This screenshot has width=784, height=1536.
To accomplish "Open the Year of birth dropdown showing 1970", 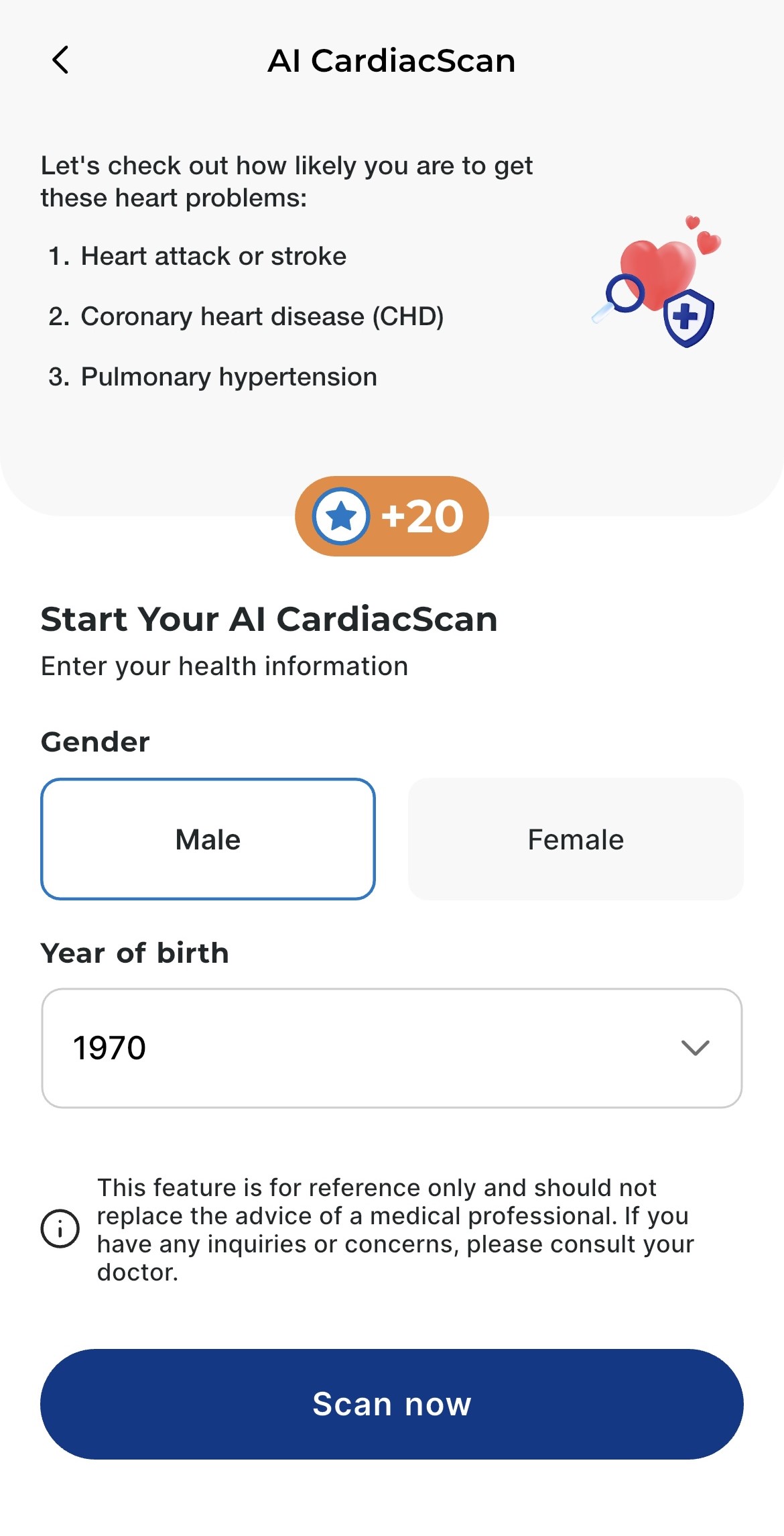I will 391,1048.
